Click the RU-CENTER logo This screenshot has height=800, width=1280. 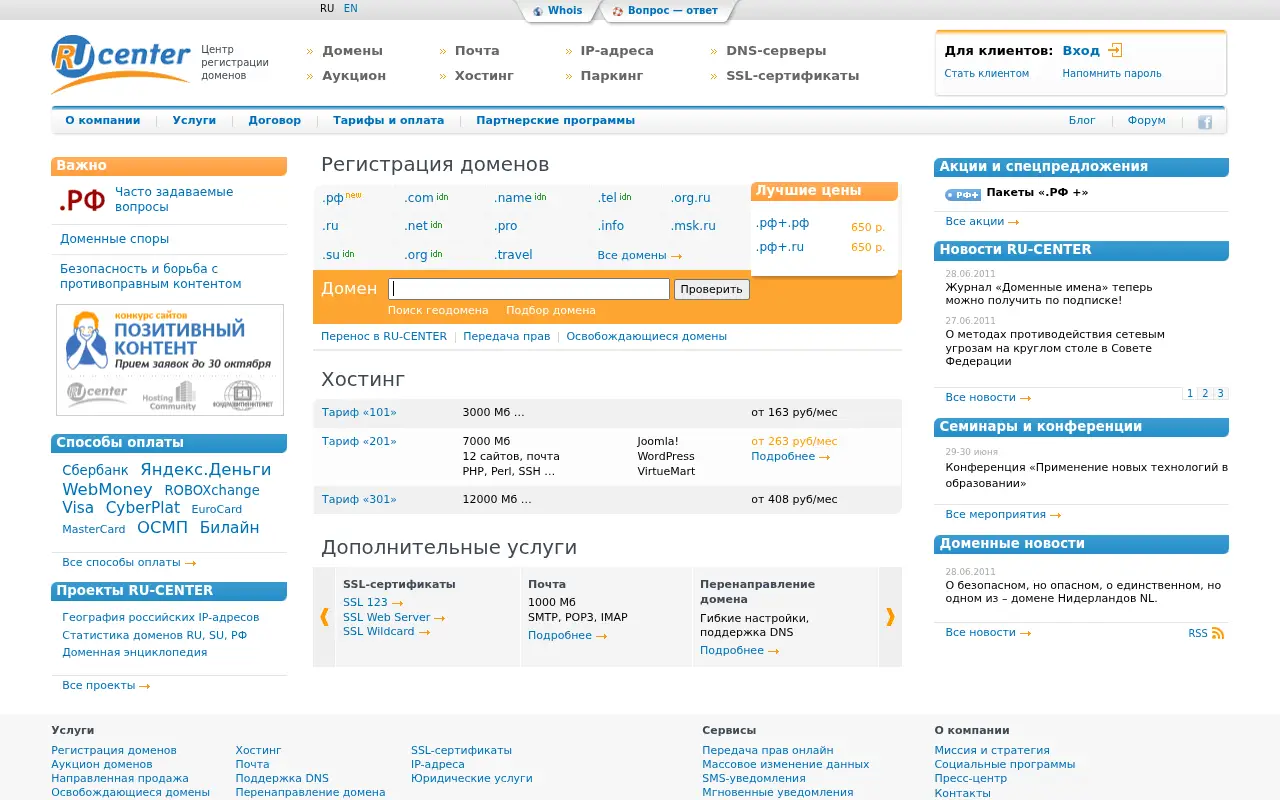point(121,63)
